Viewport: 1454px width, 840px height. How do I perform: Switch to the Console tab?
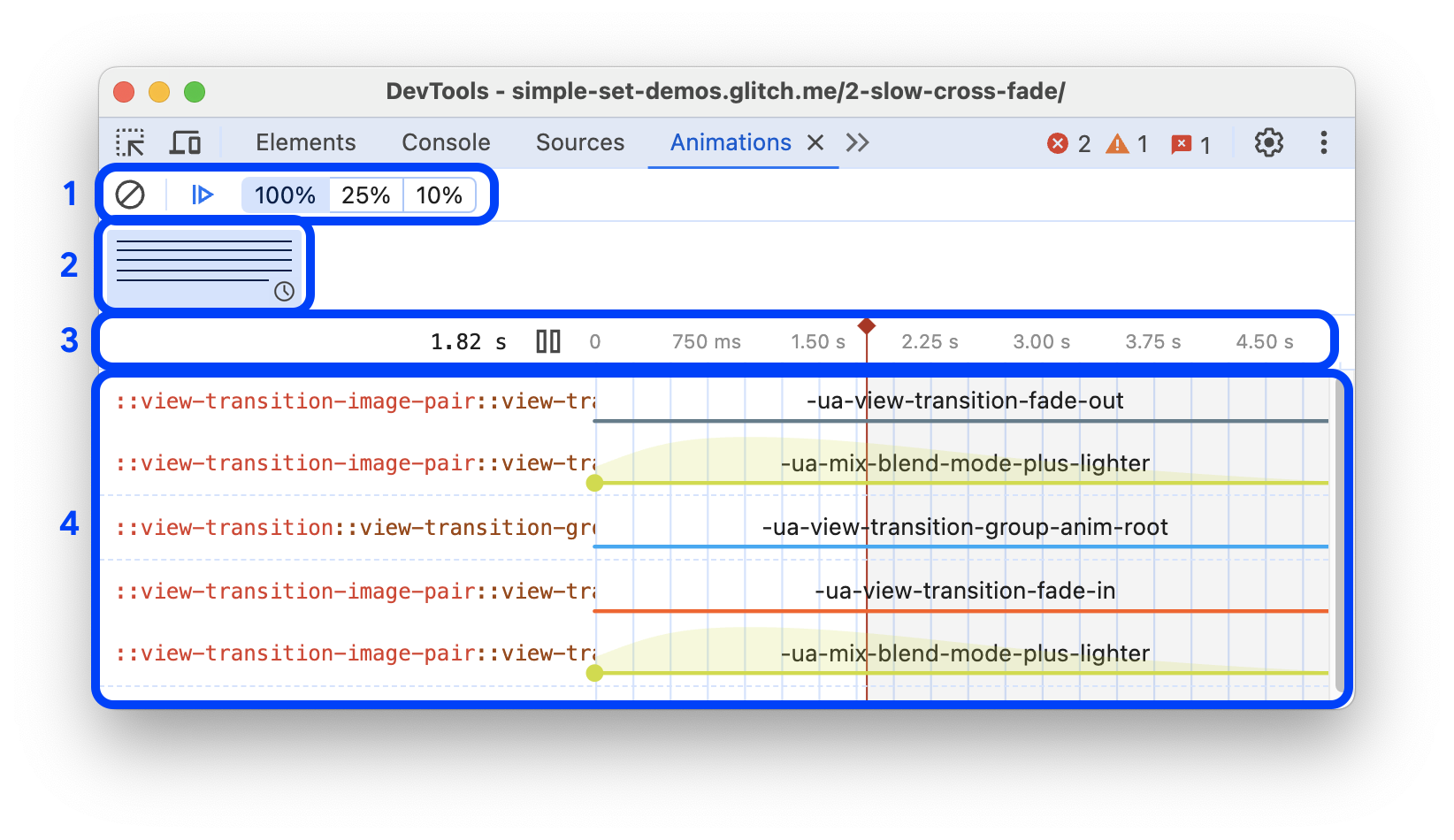(x=446, y=142)
